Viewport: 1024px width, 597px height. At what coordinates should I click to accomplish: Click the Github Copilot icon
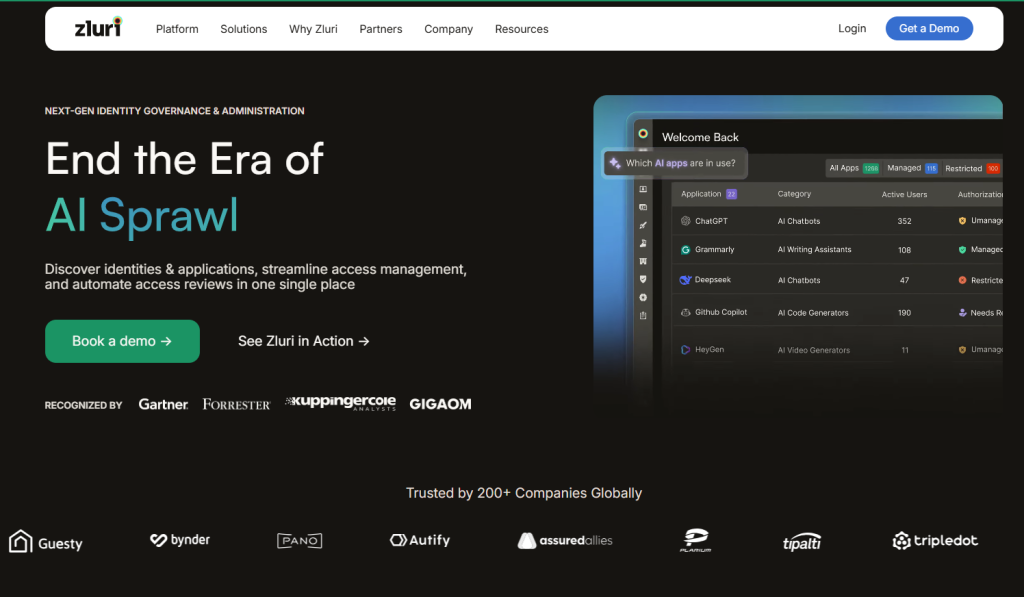click(686, 312)
